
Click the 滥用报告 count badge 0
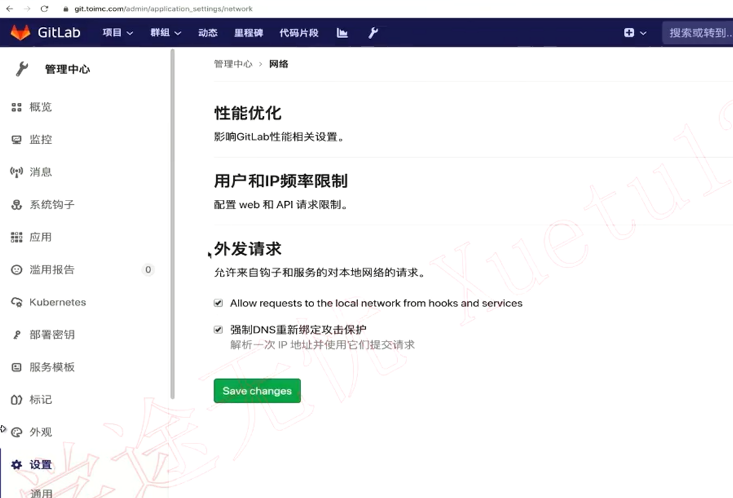coord(148,270)
